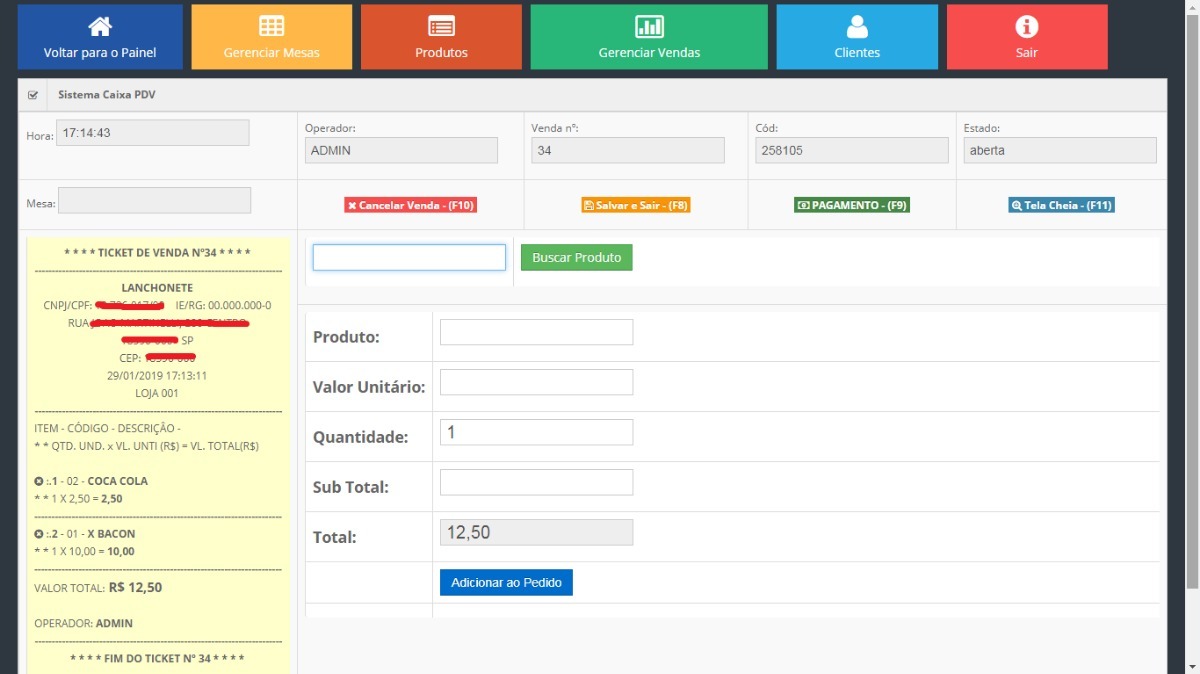Click the house icon for Voltar para o Painel
This screenshot has height=674, width=1200.
(x=100, y=27)
